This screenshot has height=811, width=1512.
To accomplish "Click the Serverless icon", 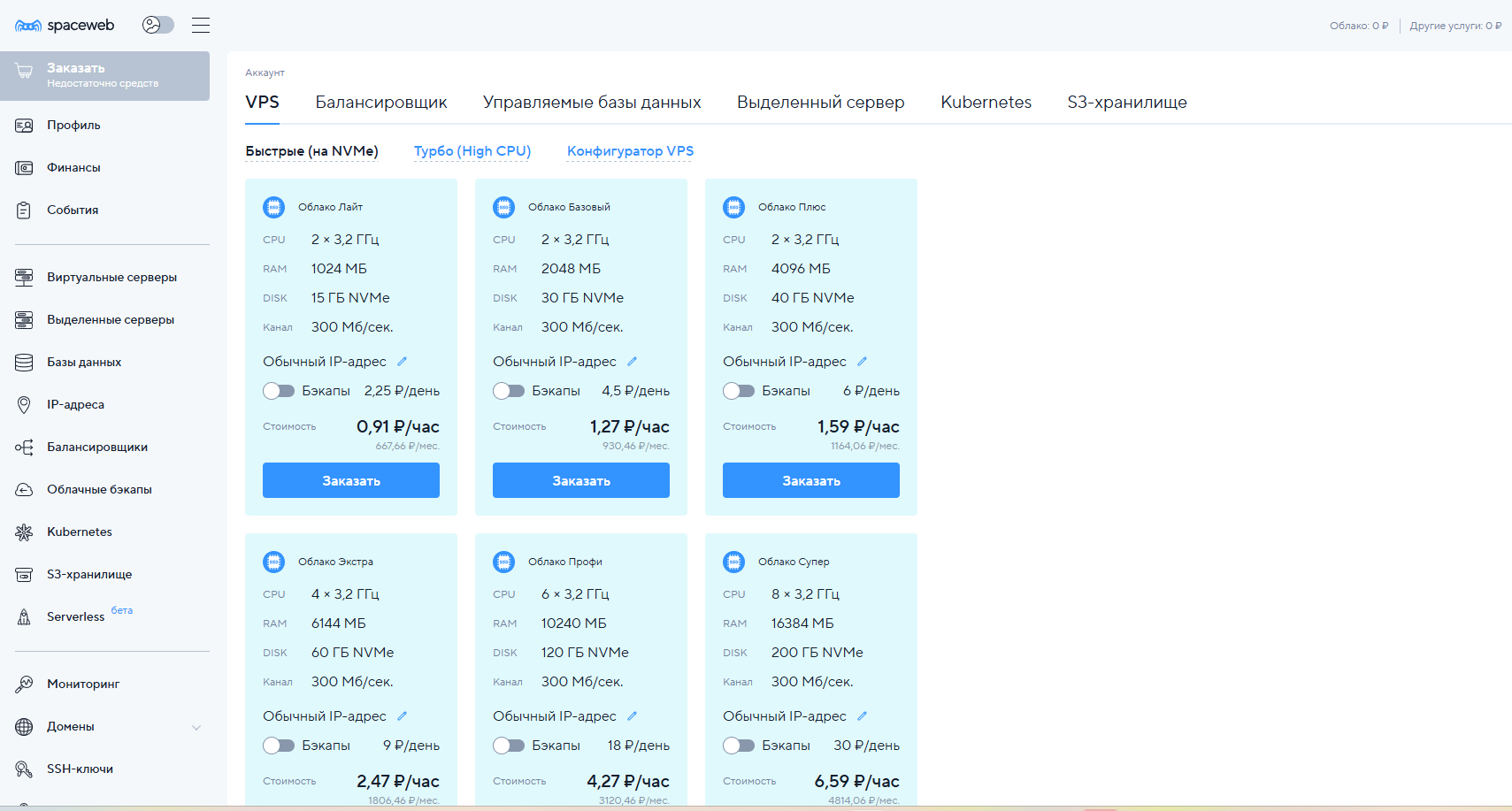I will coord(24,617).
